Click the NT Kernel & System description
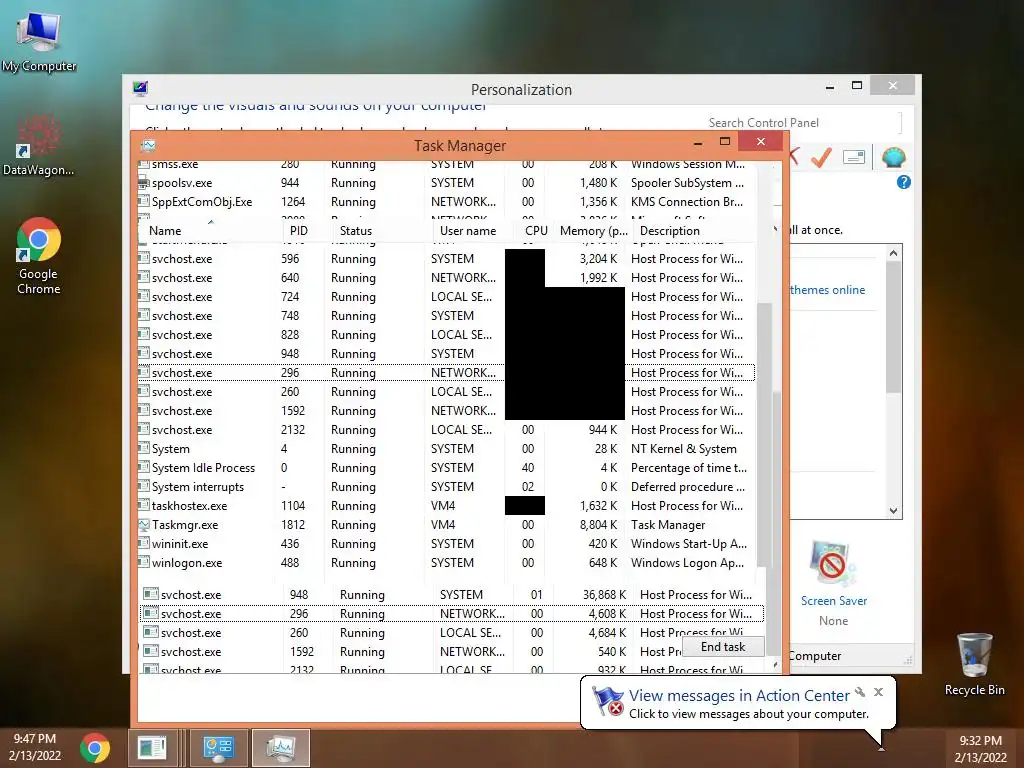1024x768 pixels. click(x=683, y=449)
